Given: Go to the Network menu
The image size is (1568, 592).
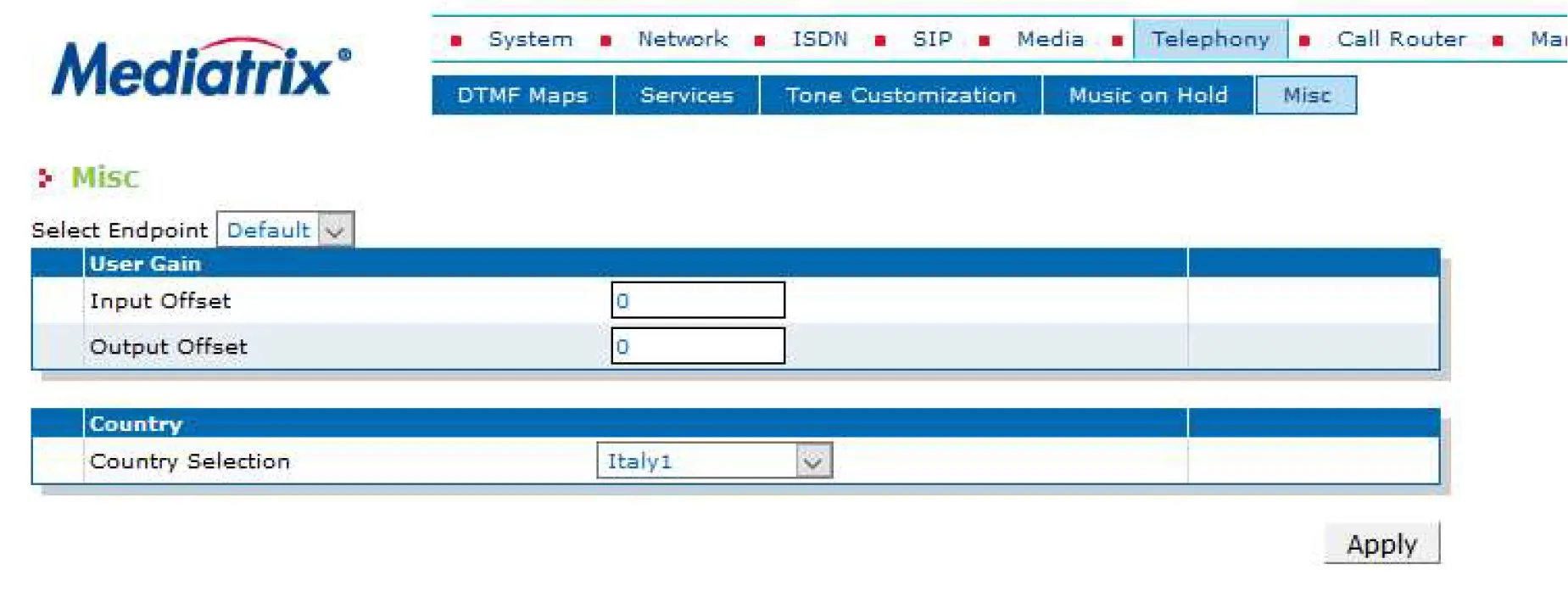Looking at the screenshot, I should point(682,40).
